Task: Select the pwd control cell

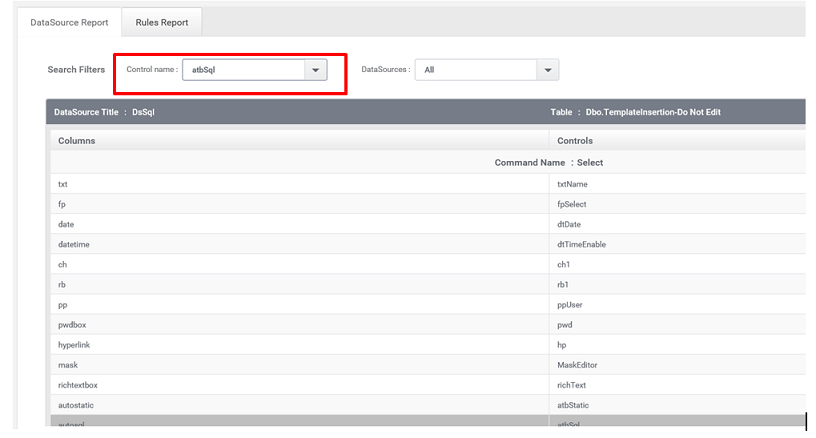Action: [x=678, y=325]
